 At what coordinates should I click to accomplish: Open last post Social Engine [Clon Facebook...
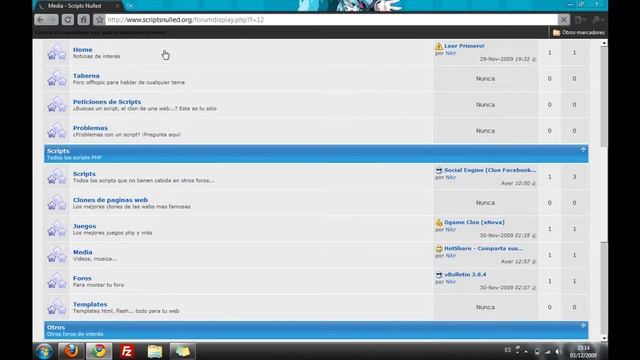(490, 170)
